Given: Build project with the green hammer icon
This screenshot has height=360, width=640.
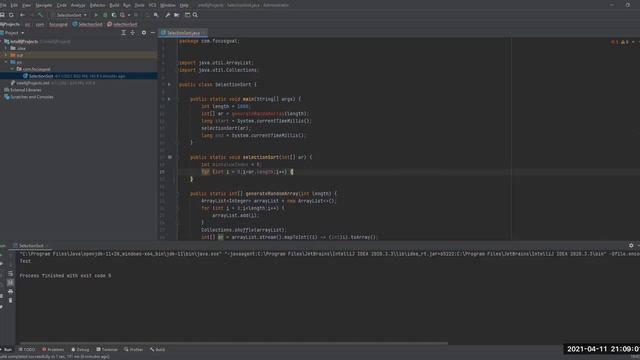Looking at the screenshot, I should tap(40, 15).
